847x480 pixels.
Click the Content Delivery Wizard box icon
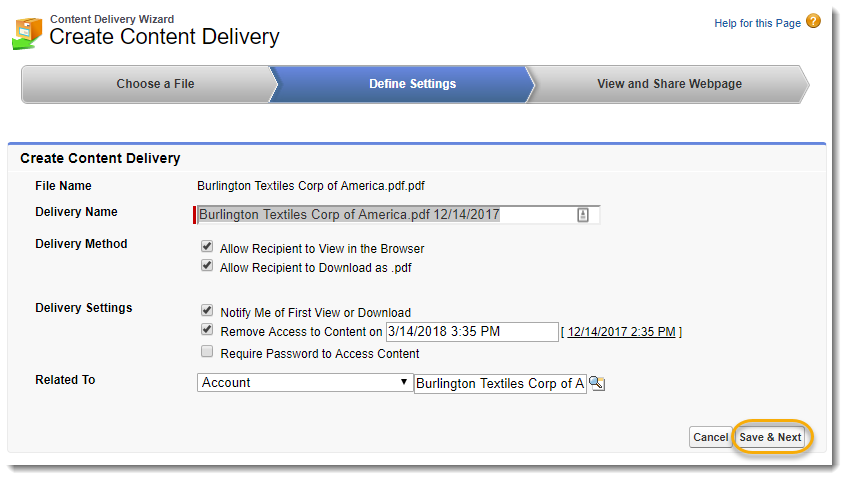click(x=27, y=33)
